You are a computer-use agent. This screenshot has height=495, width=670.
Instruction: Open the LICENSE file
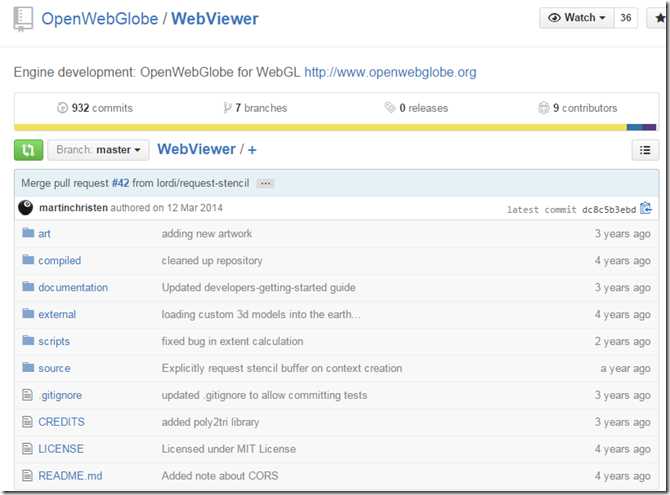point(61,449)
